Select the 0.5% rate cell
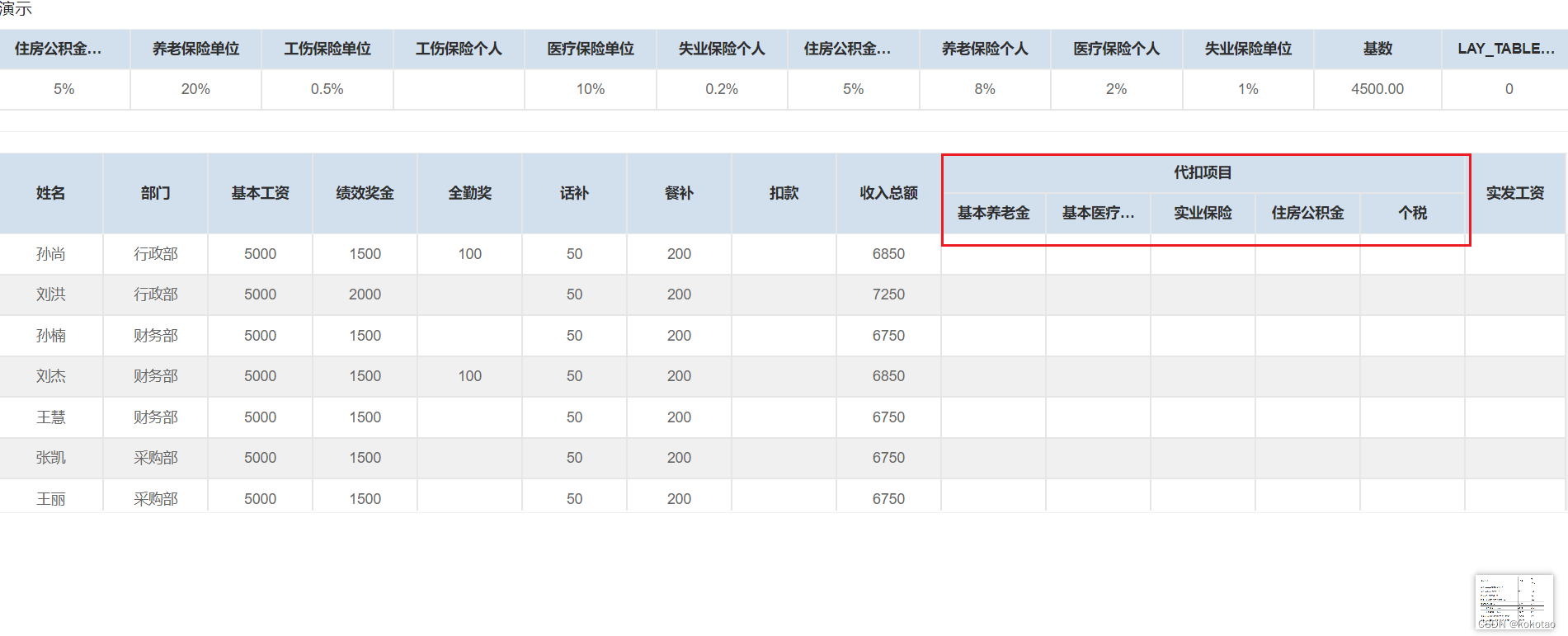Image resolution: width=1568 pixels, height=636 pixels. [327, 89]
